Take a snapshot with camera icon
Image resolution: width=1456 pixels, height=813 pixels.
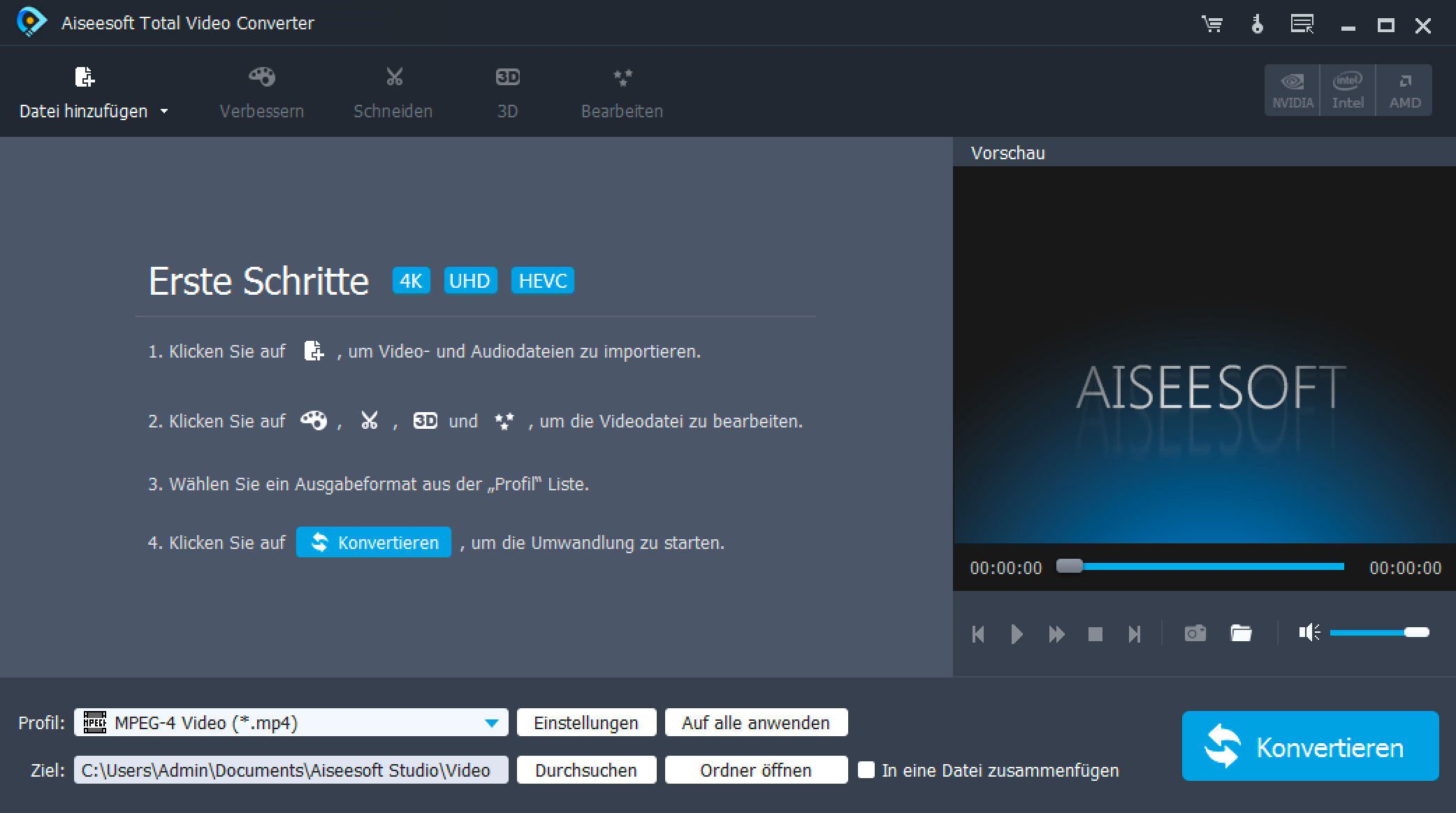(x=1195, y=633)
